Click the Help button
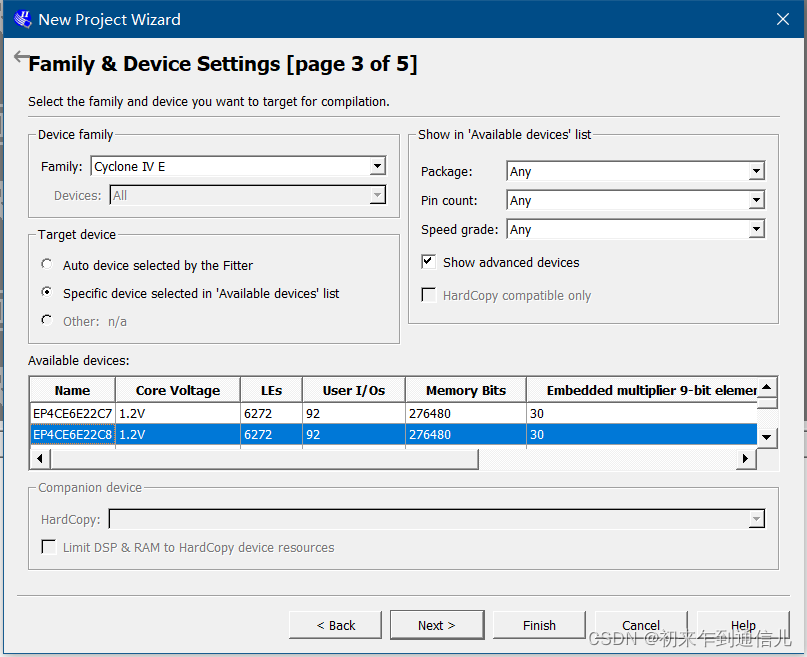Viewport: 807px width, 657px height. [x=743, y=625]
